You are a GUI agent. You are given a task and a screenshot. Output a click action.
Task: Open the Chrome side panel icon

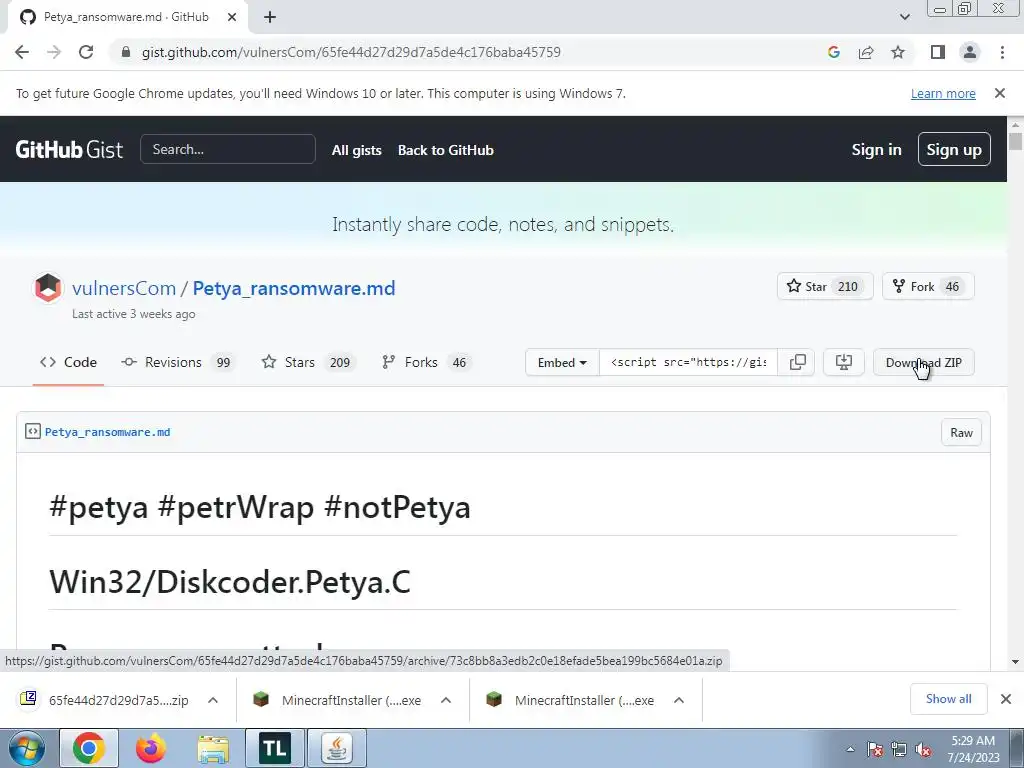tap(938, 52)
